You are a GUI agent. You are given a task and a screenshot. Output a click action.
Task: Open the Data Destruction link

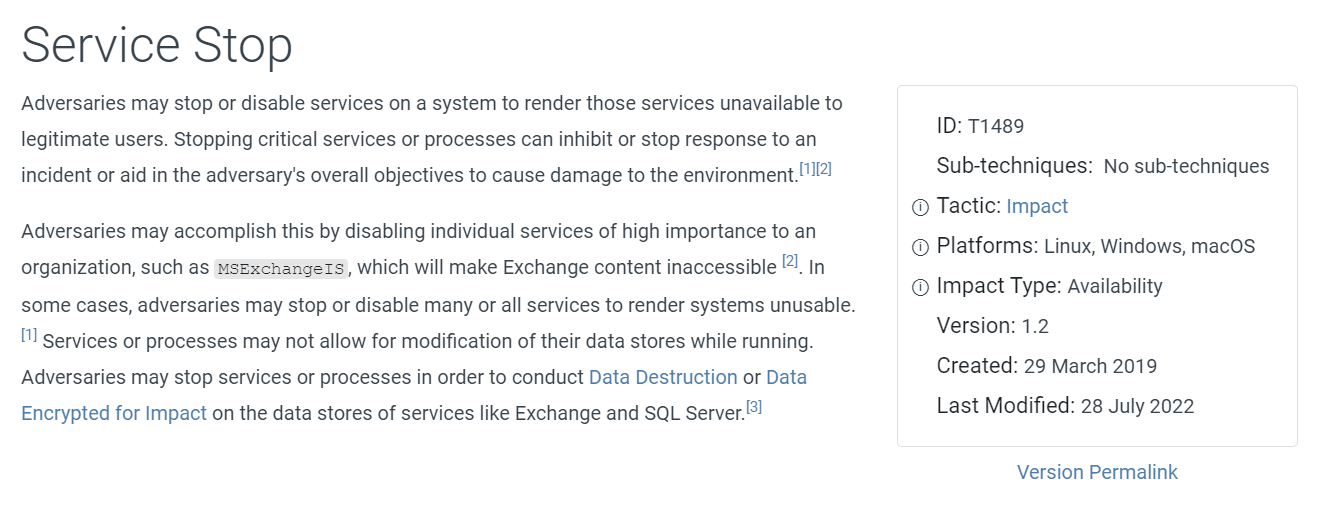(663, 377)
